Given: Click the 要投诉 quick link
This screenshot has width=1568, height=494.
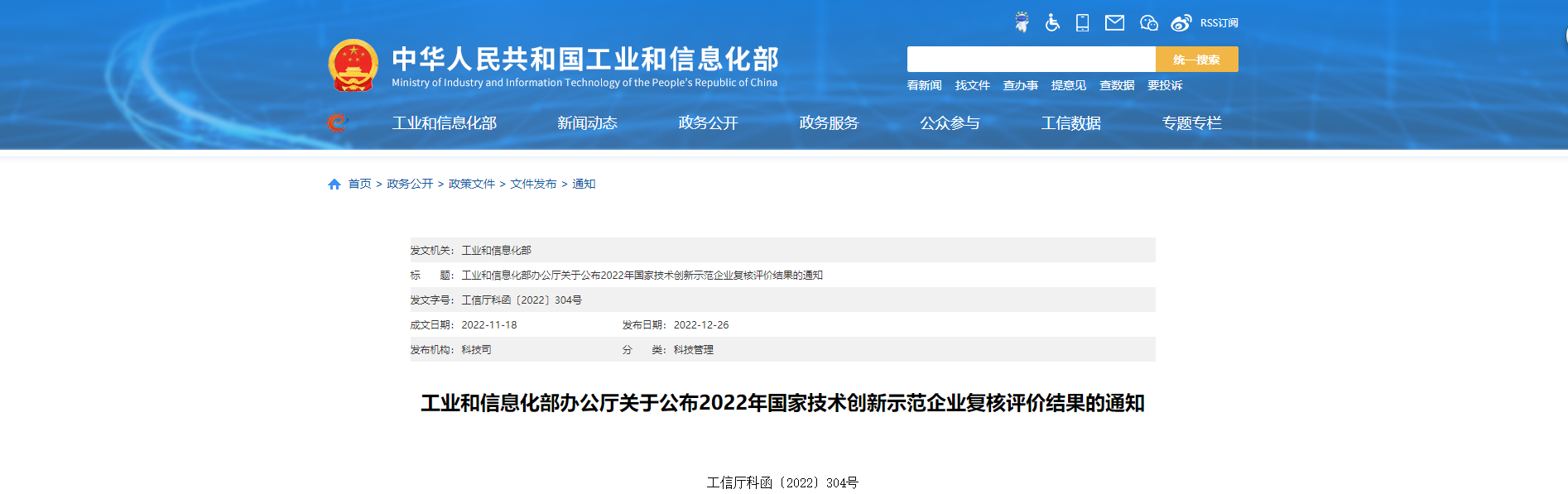Looking at the screenshot, I should 1164,85.
